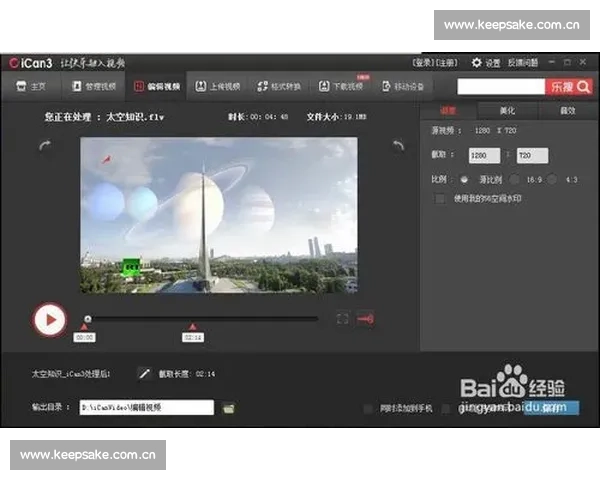Image resolution: width=600 pixels, height=480 pixels.
Task: Click the file name 太空知识.flv text
Action: point(135,117)
